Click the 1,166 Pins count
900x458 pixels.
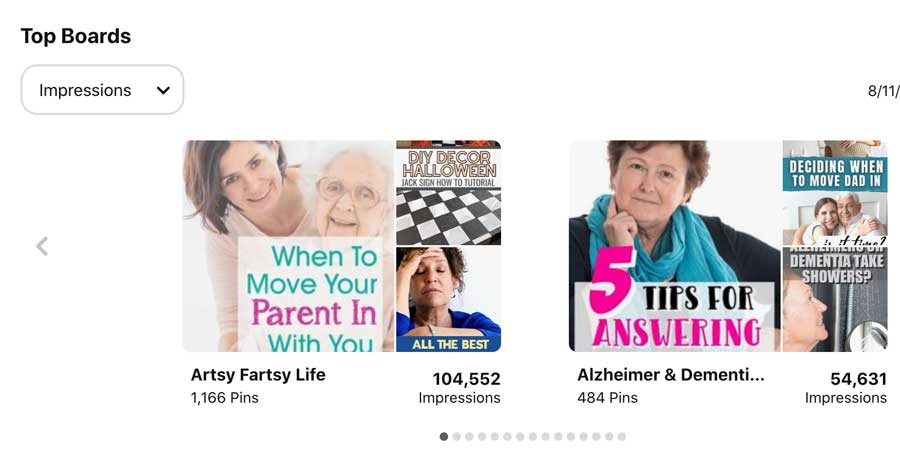(x=224, y=398)
